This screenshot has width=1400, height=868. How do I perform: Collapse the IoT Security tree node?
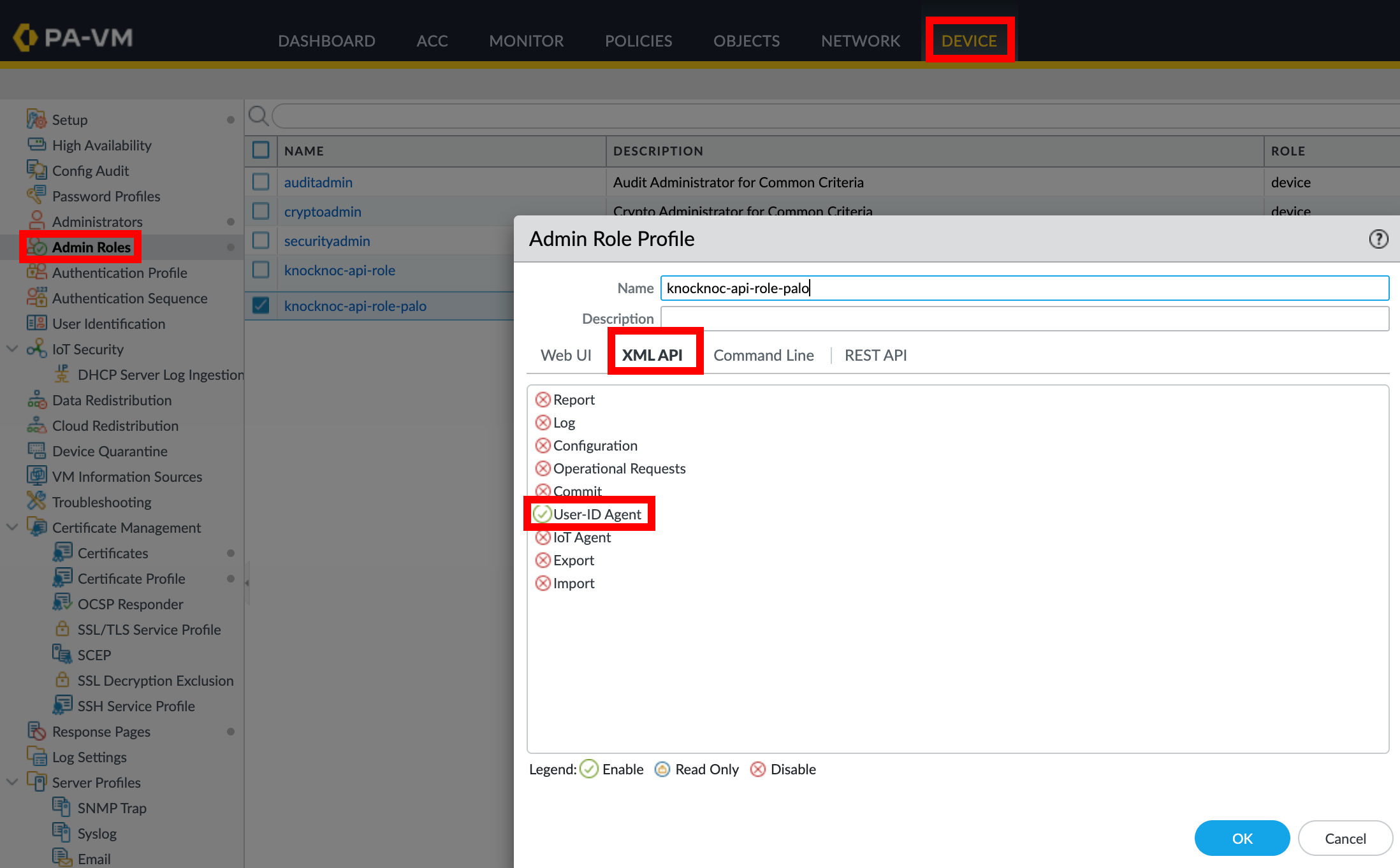[12, 349]
